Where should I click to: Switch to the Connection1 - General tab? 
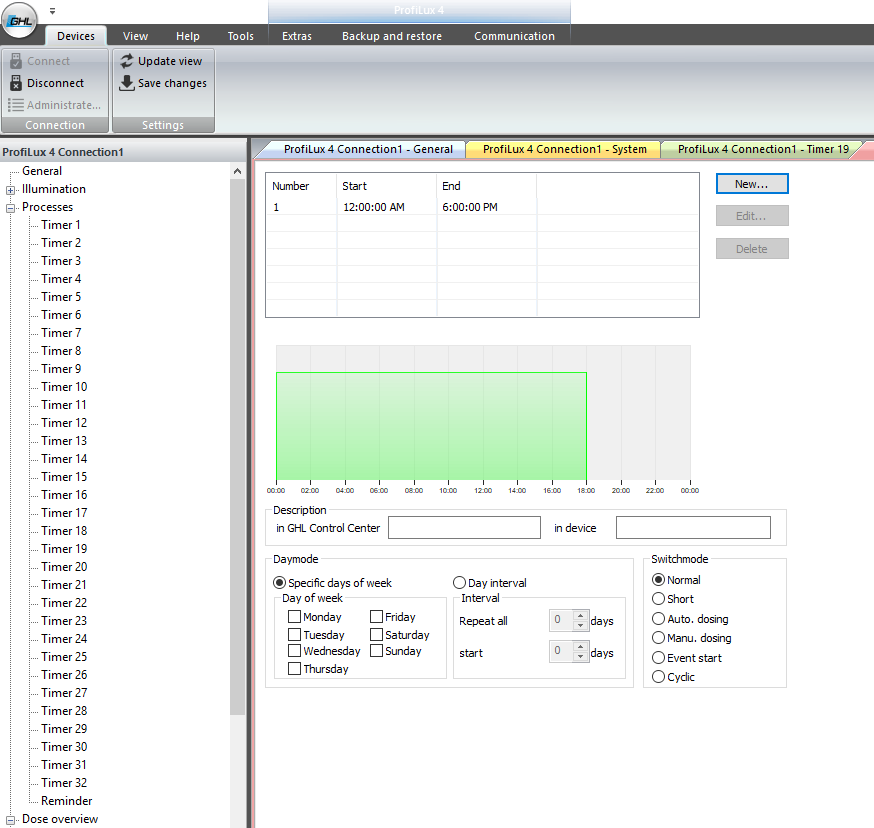368,149
